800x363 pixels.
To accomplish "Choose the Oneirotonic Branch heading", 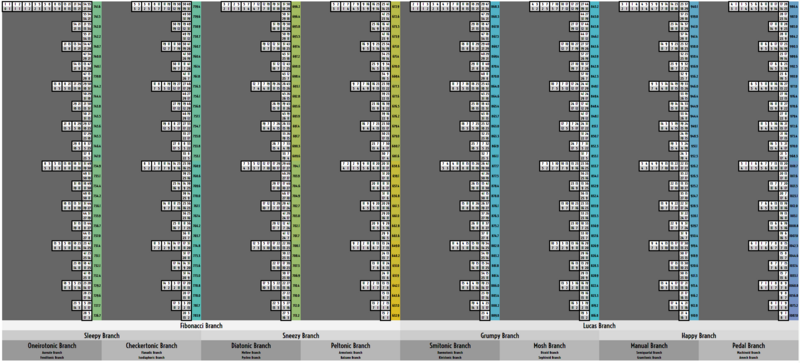I will [x=52, y=346].
